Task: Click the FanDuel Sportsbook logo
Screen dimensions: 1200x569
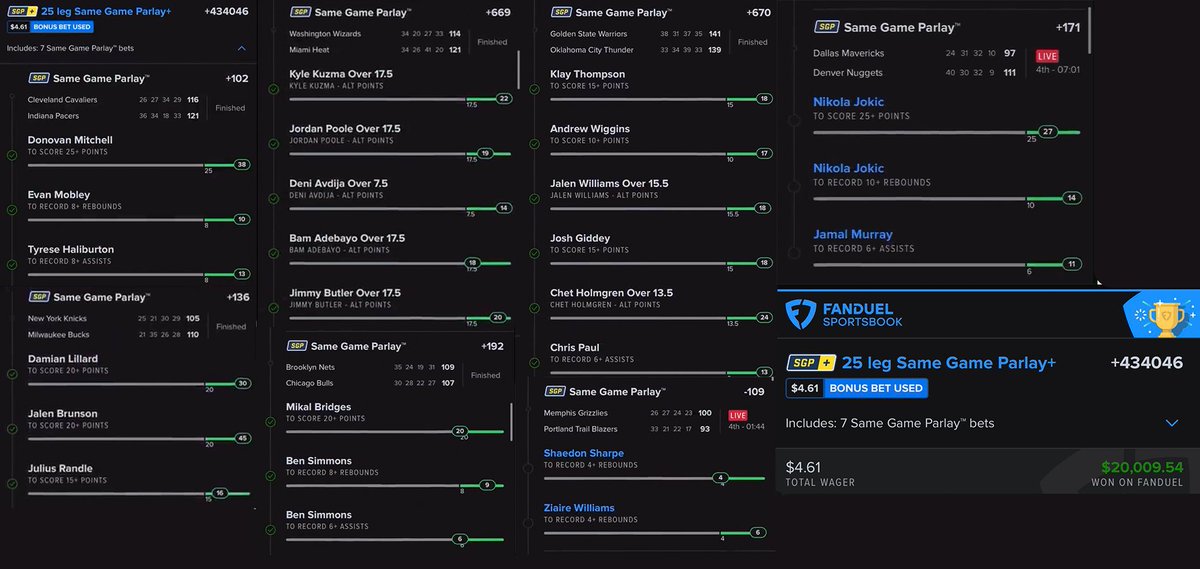Action: click(x=844, y=313)
